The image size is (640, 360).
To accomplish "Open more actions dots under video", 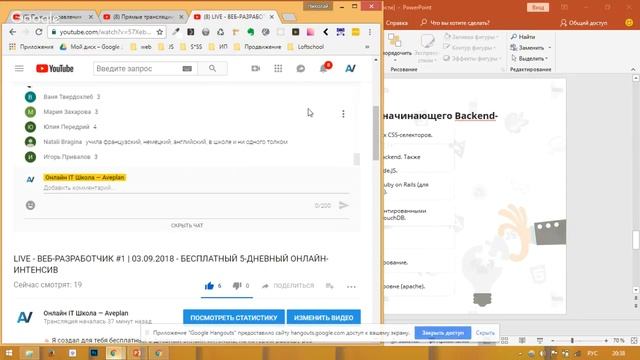I will click(351, 287).
